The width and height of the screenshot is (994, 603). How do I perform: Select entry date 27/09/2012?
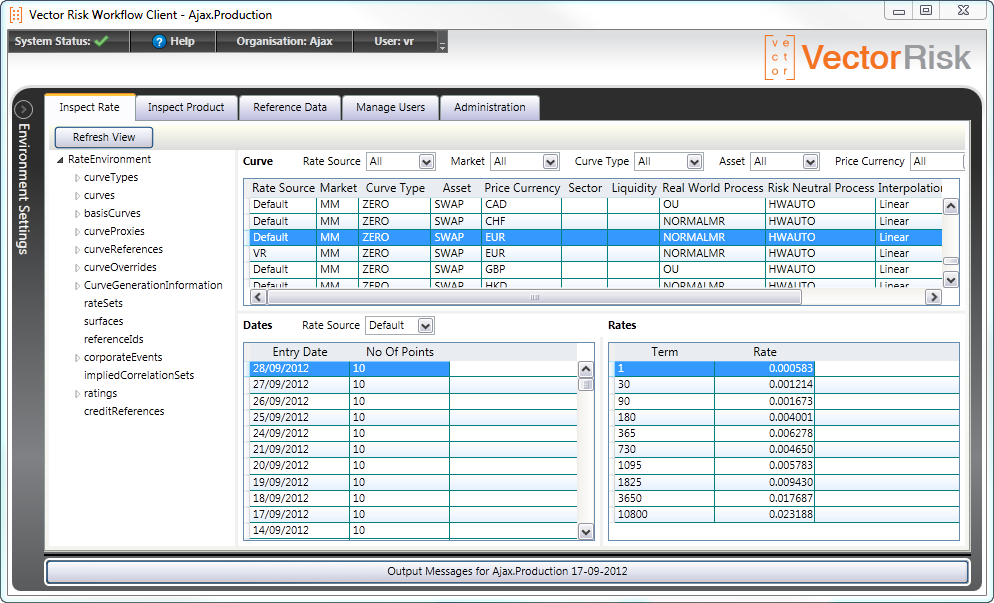point(413,384)
